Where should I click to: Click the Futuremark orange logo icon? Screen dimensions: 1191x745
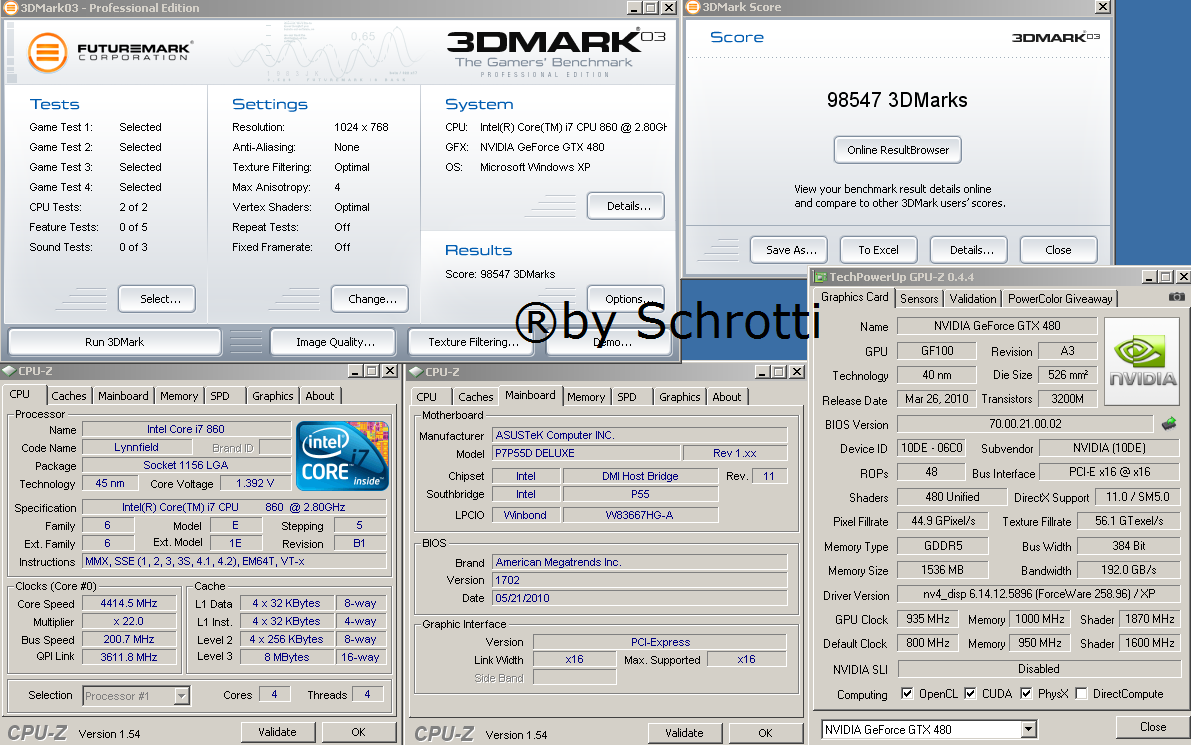coord(47,52)
